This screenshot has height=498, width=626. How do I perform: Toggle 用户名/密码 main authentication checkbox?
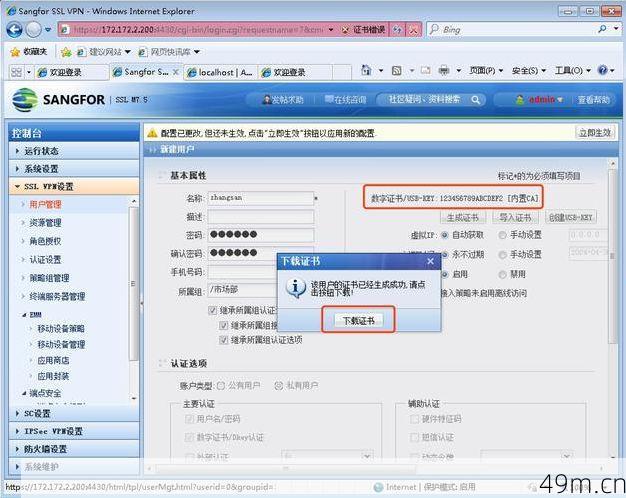click(x=188, y=419)
